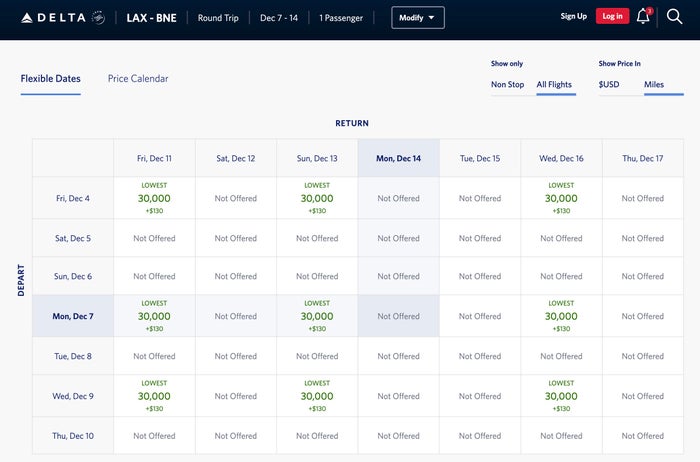
Task: Choose 30,000 fare Dec 7 to Dec 11
Action: pos(154,316)
